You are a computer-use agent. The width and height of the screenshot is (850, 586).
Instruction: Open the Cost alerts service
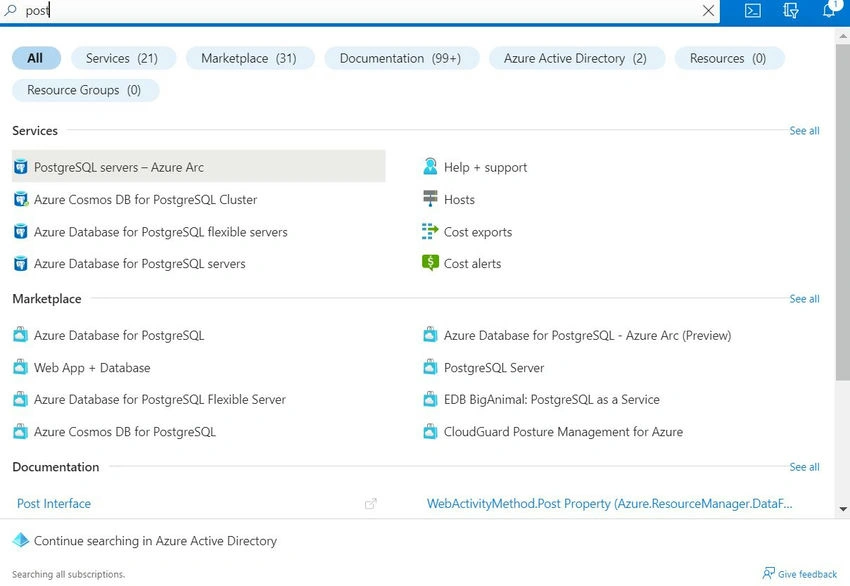[x=472, y=264]
